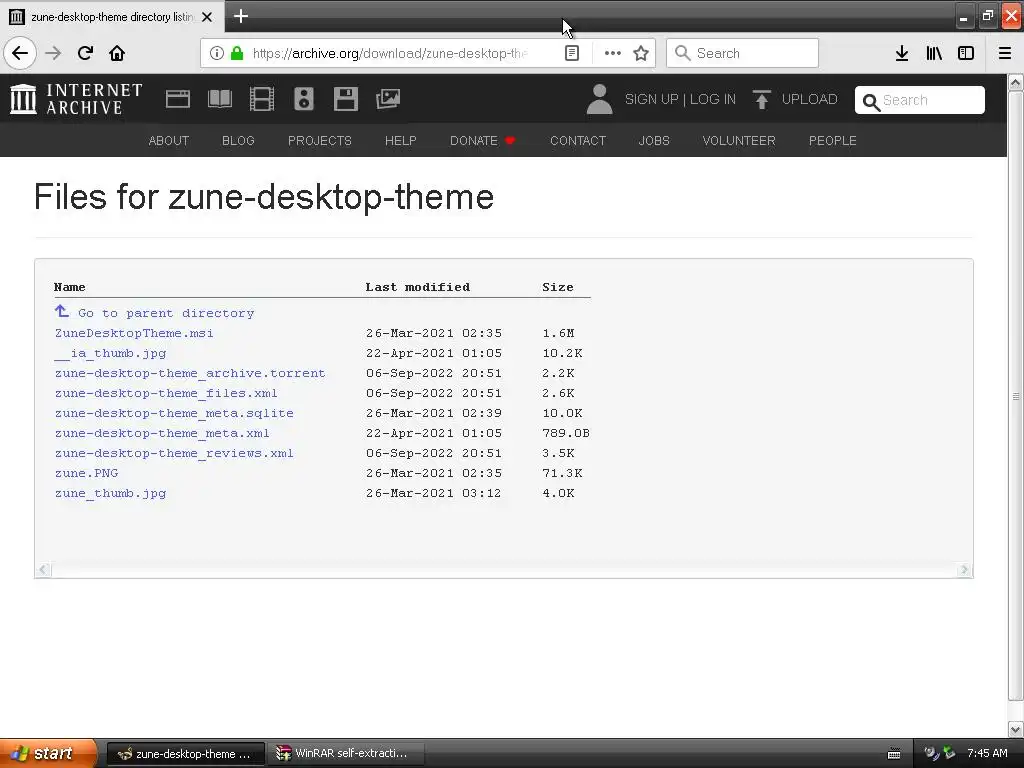The height and width of the screenshot is (768, 1024).
Task: Open the Audio speaker icon
Action: pyautogui.click(x=304, y=99)
